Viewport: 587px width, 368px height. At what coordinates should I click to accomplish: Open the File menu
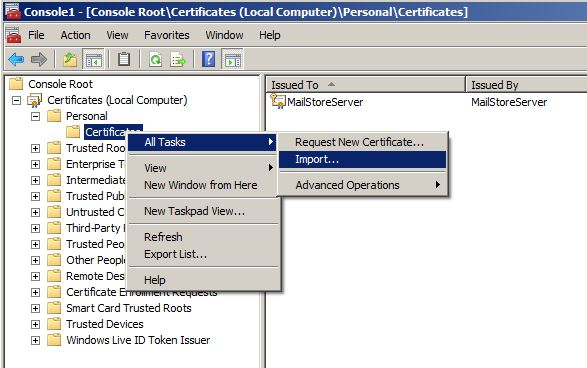(x=36, y=35)
